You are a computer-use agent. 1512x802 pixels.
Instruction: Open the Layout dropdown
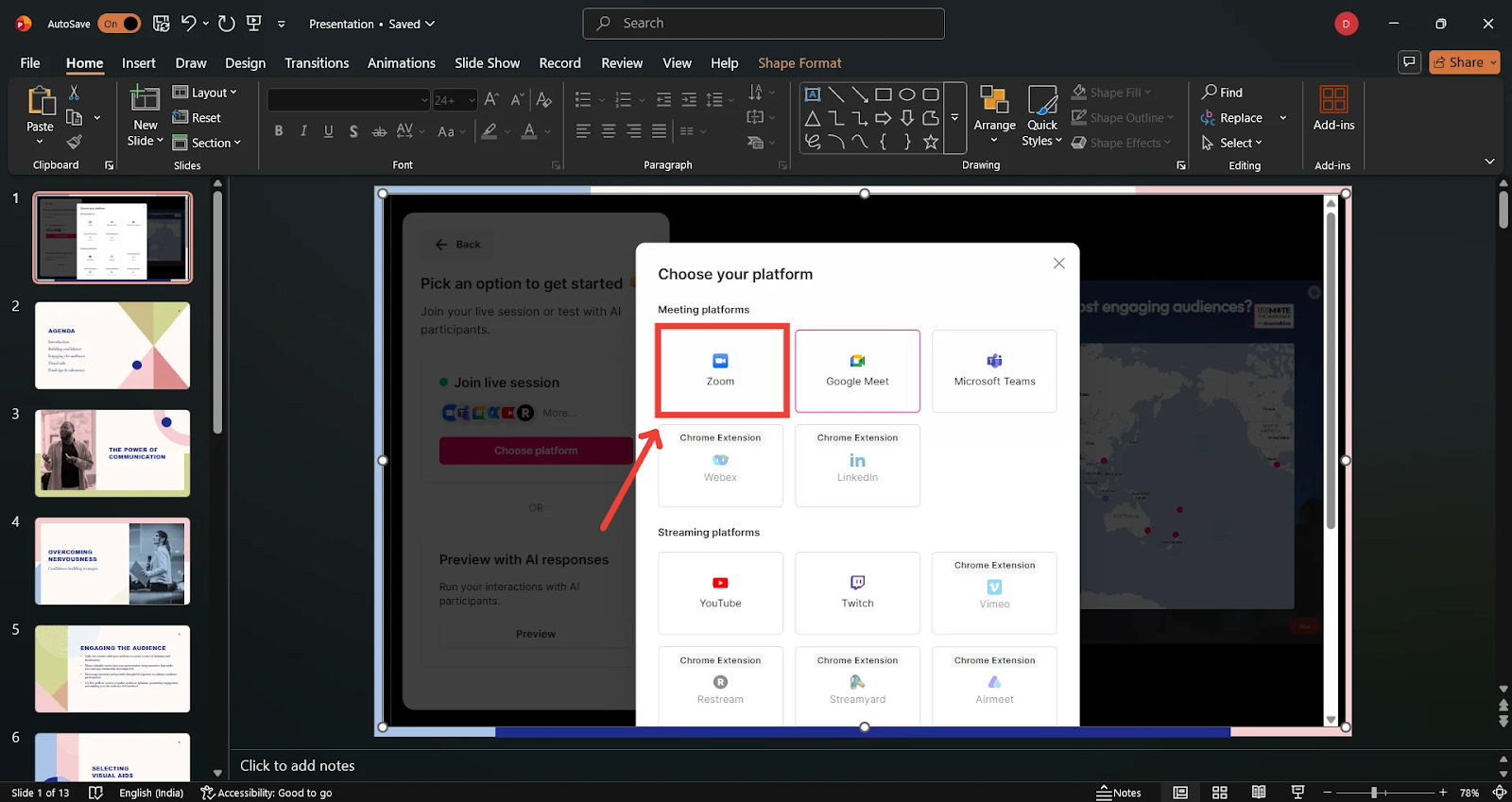205,93
